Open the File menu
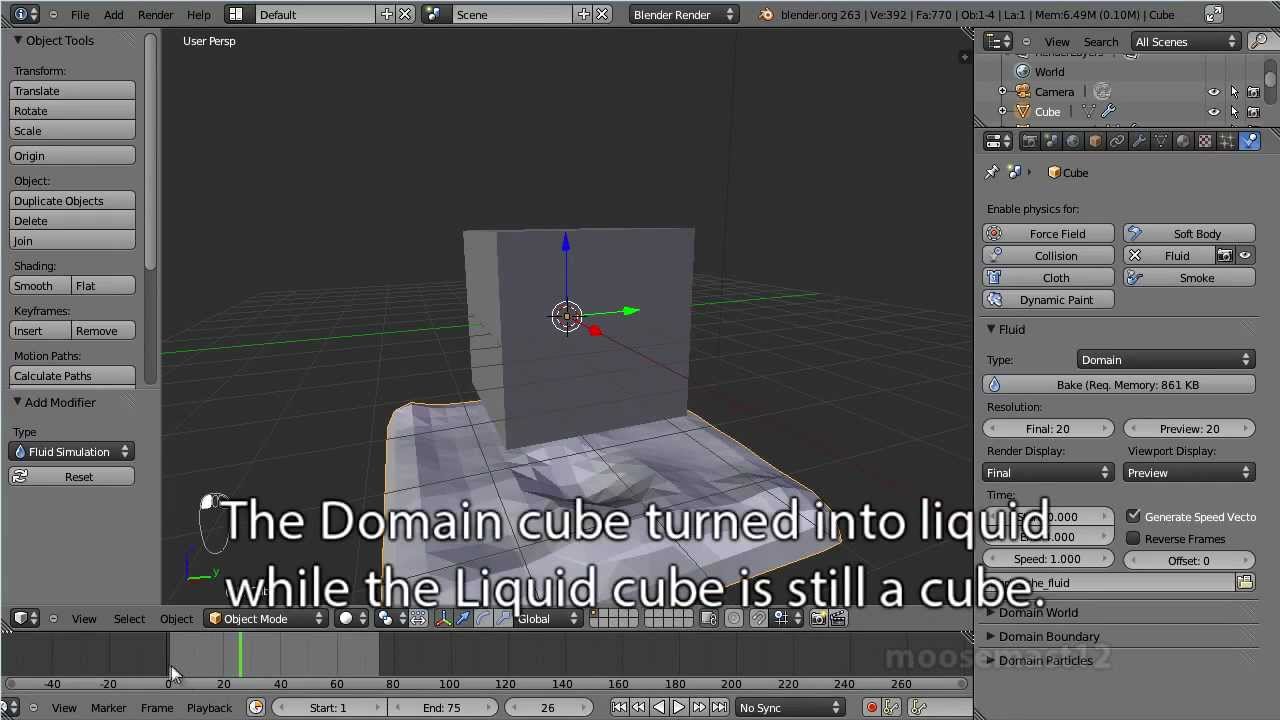The image size is (1280, 720). tap(80, 15)
